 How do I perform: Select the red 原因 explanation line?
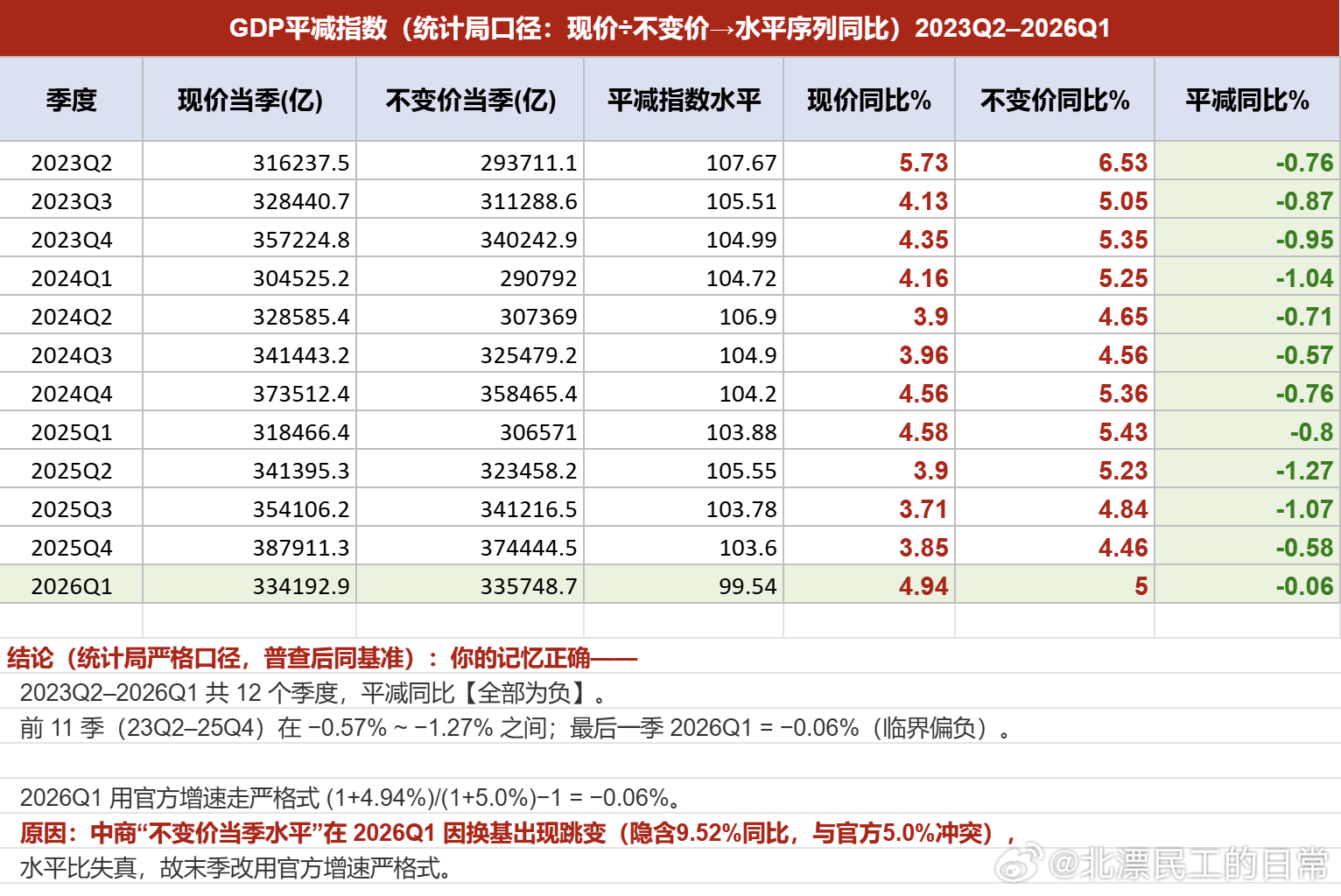pos(518,833)
